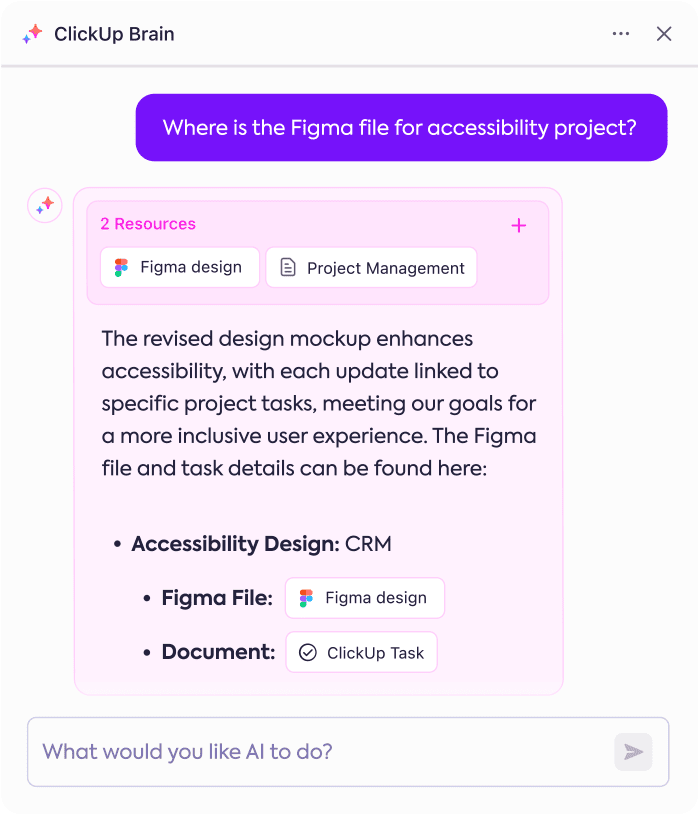Focus the "What would you like AI to do?" field

pyautogui.click(x=320, y=751)
